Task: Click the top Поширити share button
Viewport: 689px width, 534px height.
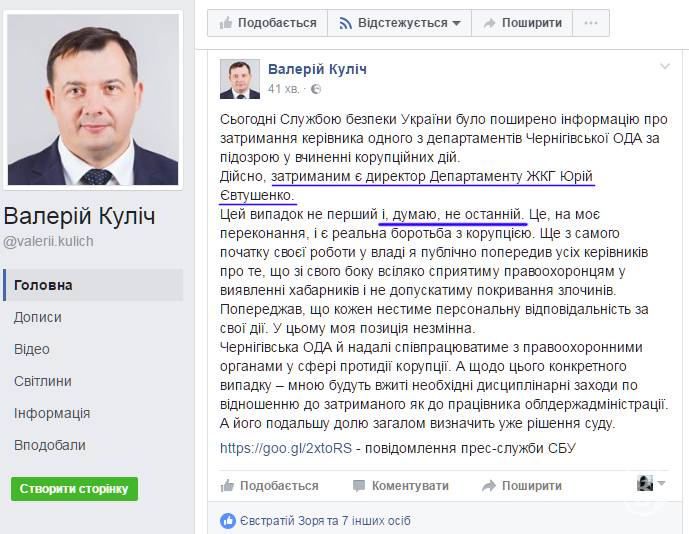Action: pyautogui.click(x=522, y=23)
